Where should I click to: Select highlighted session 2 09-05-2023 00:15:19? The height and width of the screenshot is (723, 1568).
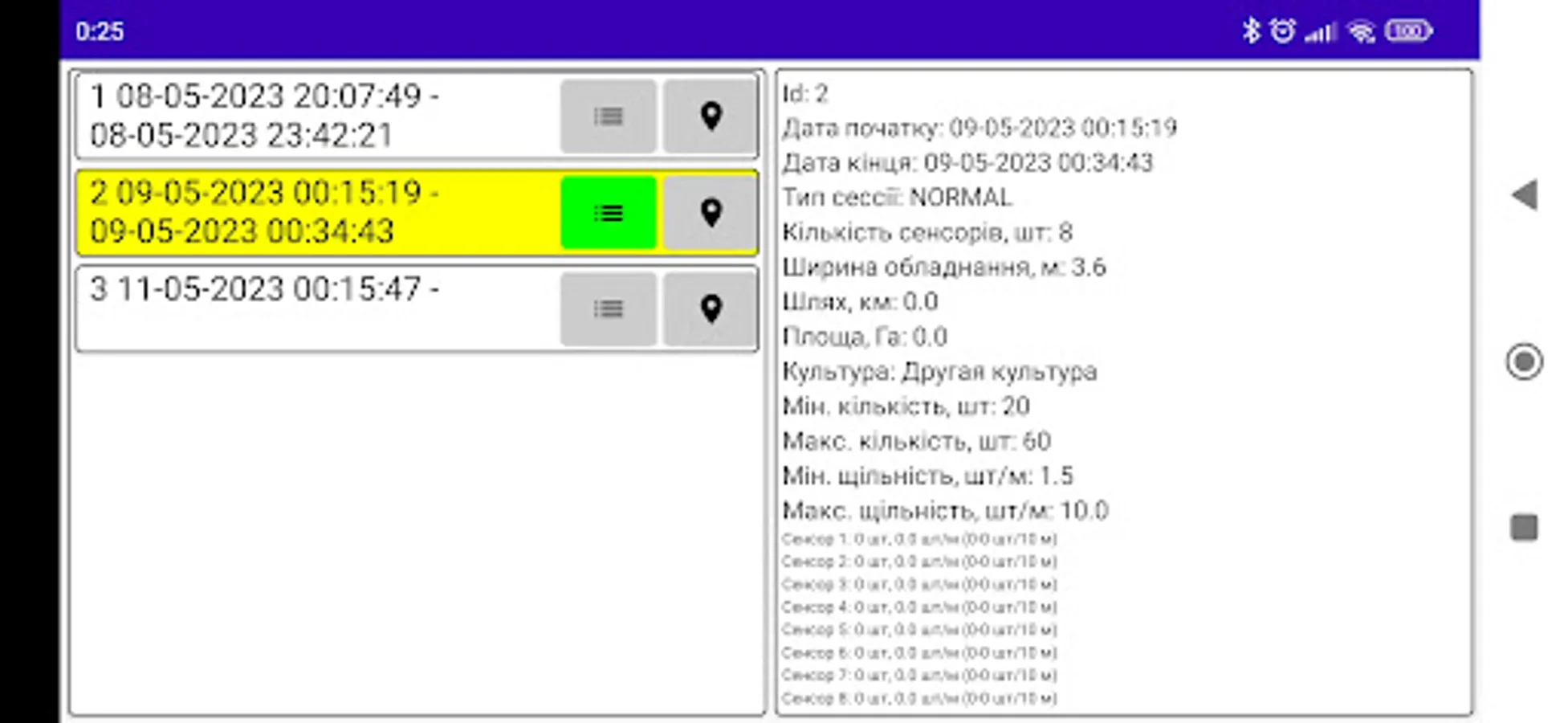(417, 213)
